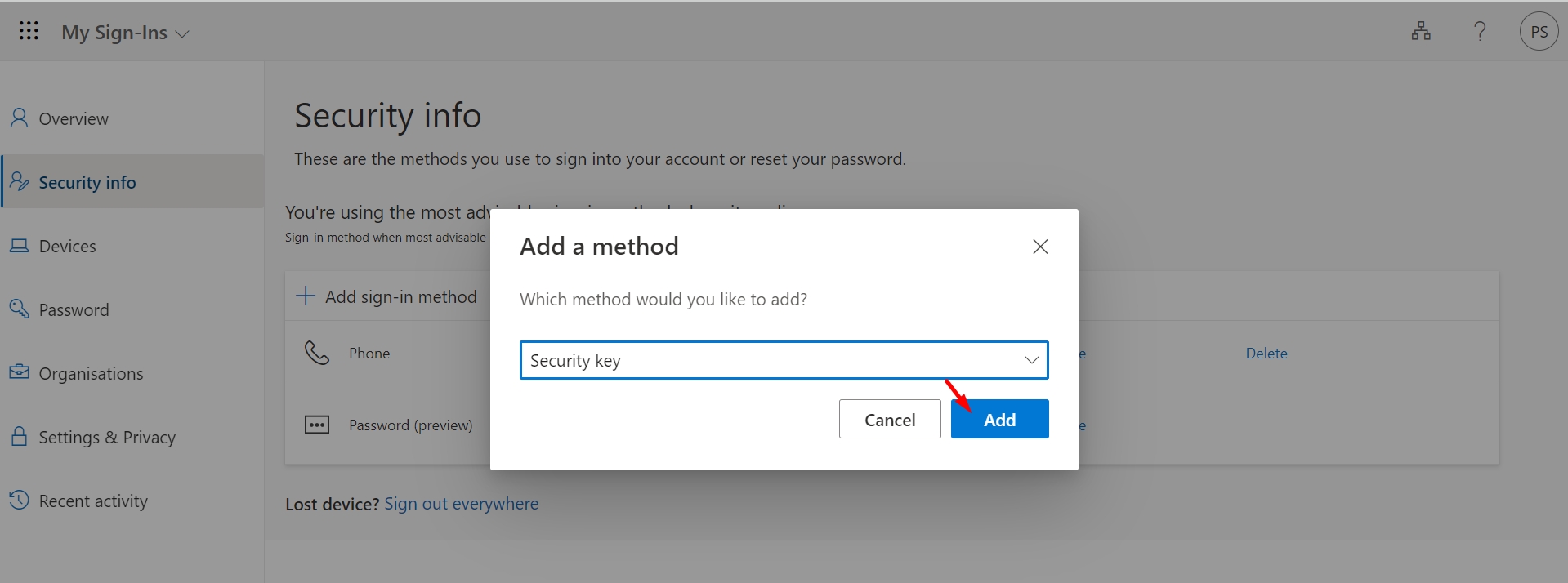View Recent activity
Viewport: 1568px width, 583px height.
coord(93,501)
